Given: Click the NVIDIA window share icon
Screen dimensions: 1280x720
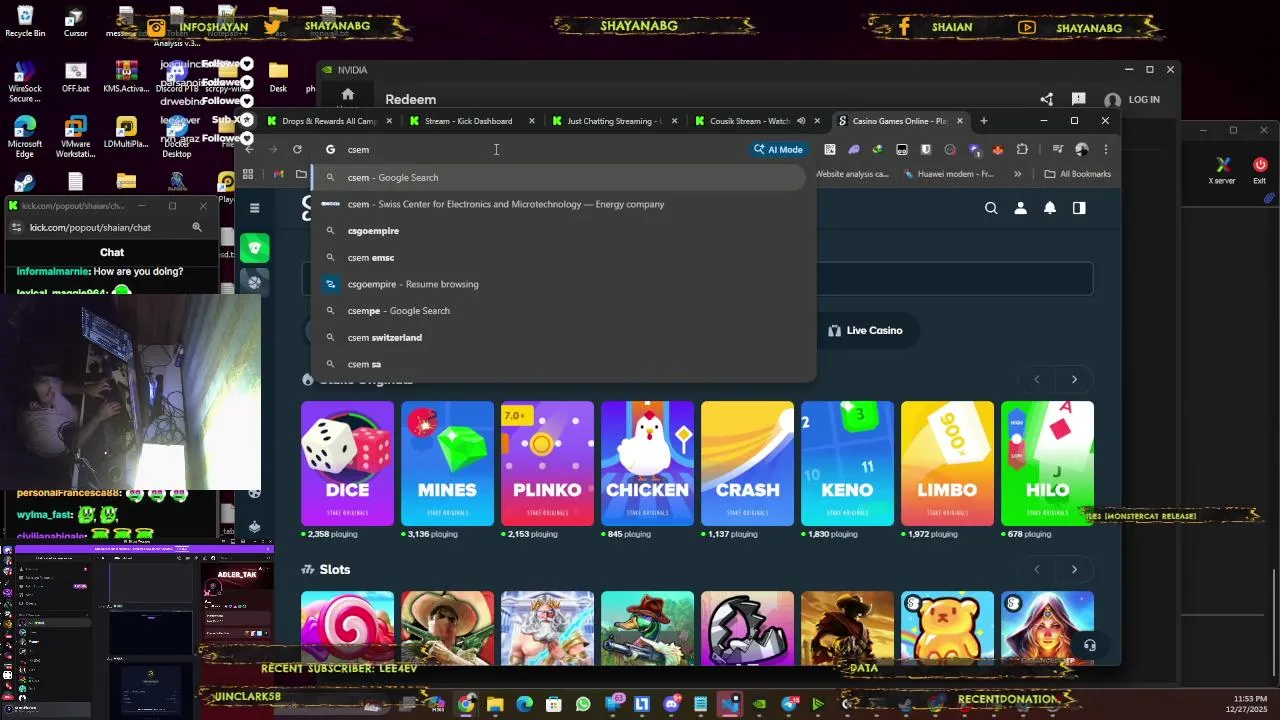Looking at the screenshot, I should [1046, 99].
